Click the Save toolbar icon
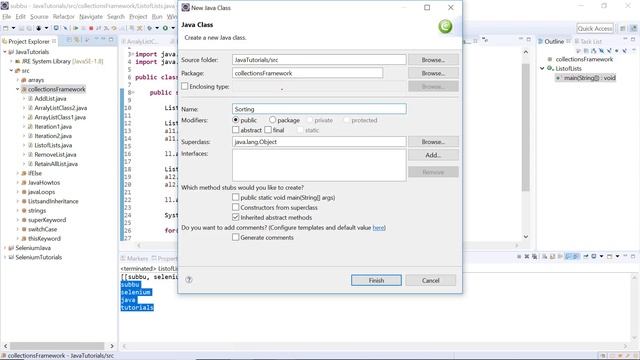This screenshot has width=640, height=360. point(21,28)
